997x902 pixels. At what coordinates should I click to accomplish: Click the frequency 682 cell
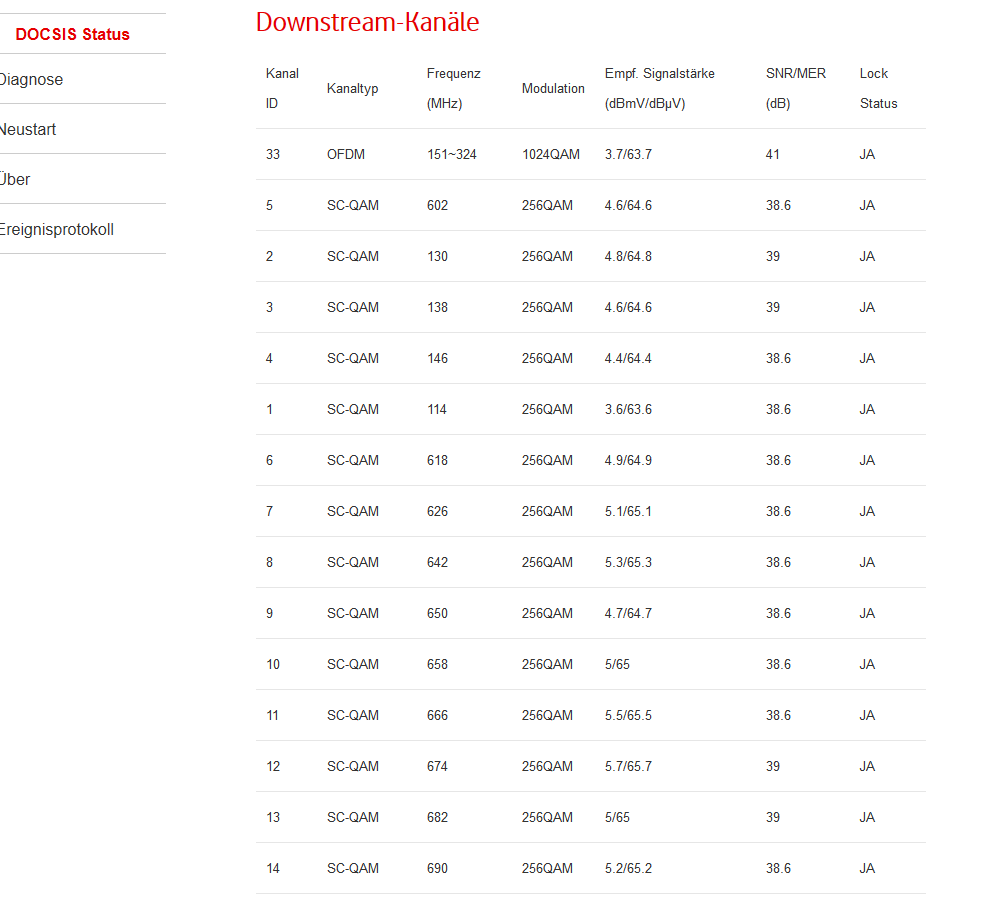437,817
